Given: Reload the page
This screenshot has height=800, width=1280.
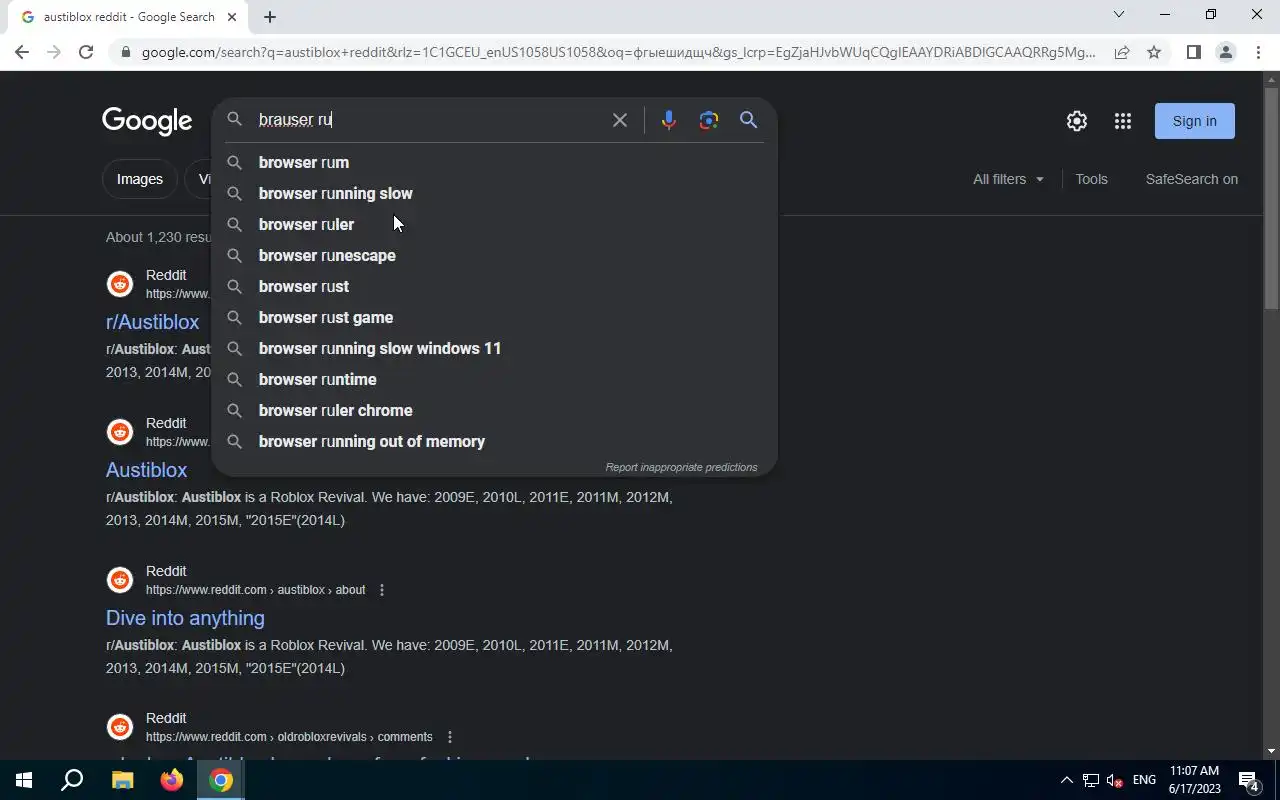Looking at the screenshot, I should [86, 52].
